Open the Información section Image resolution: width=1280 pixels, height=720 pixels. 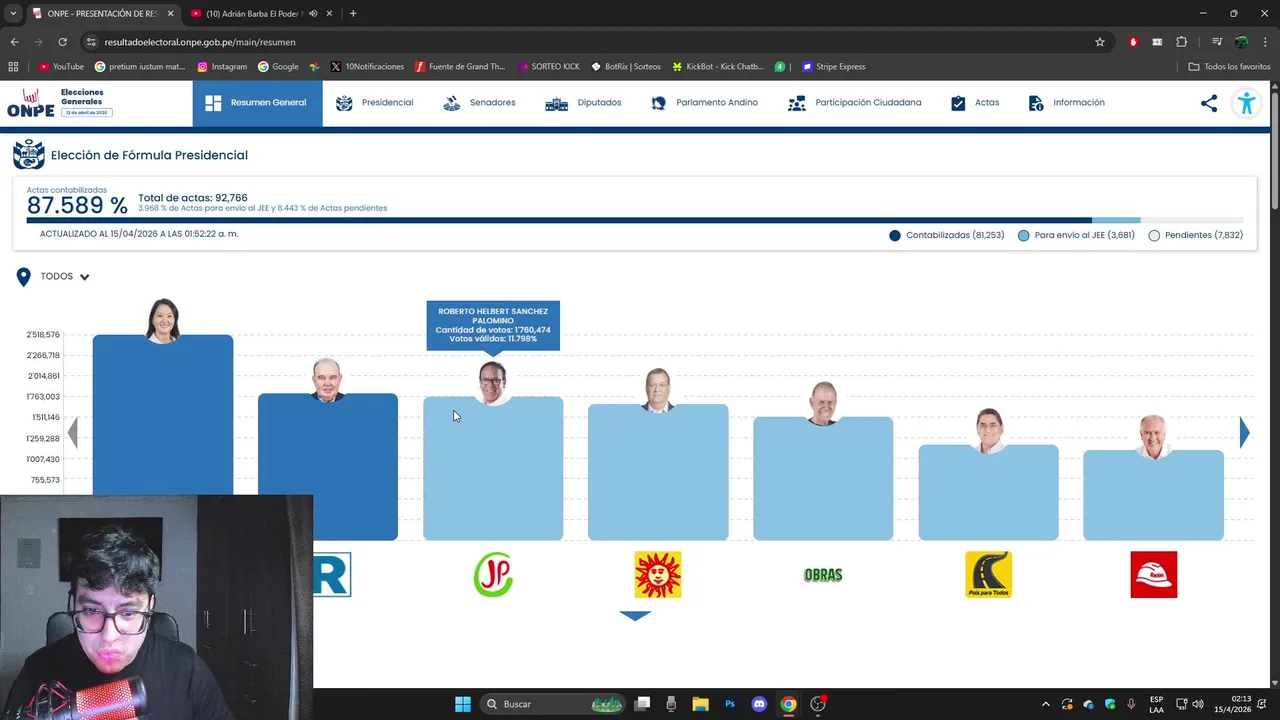point(1066,103)
